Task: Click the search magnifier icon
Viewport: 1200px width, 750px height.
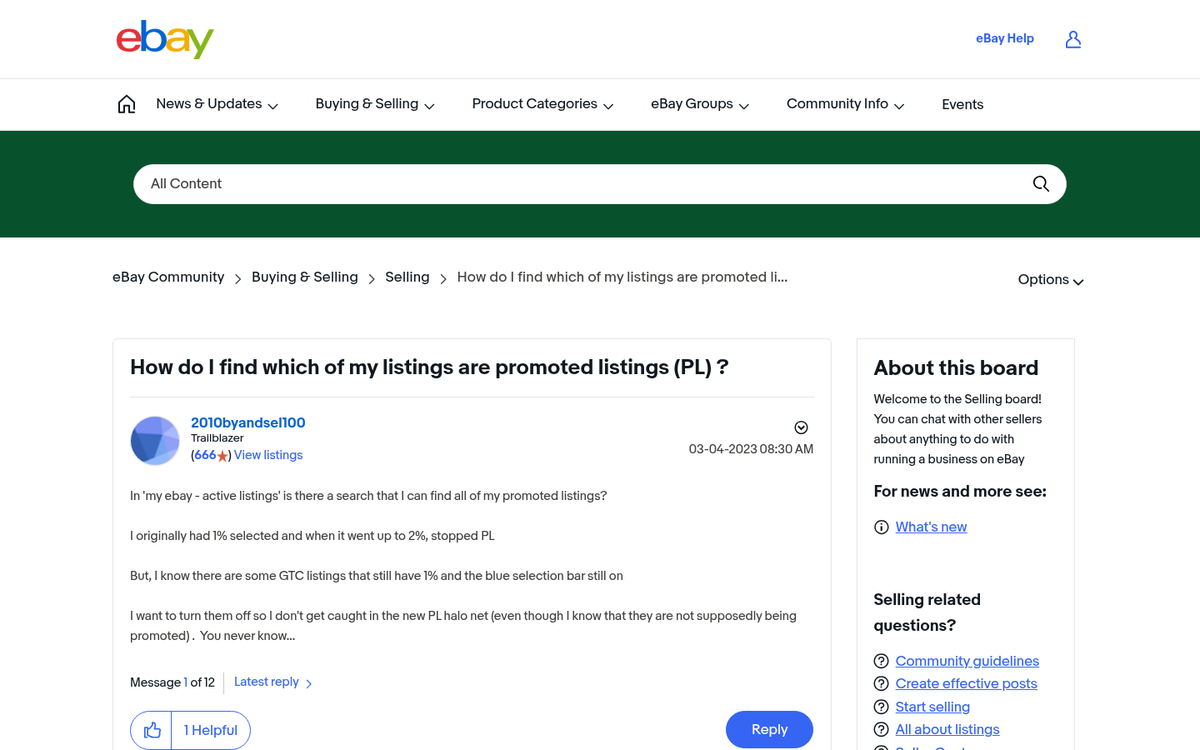Action: pyautogui.click(x=1040, y=184)
